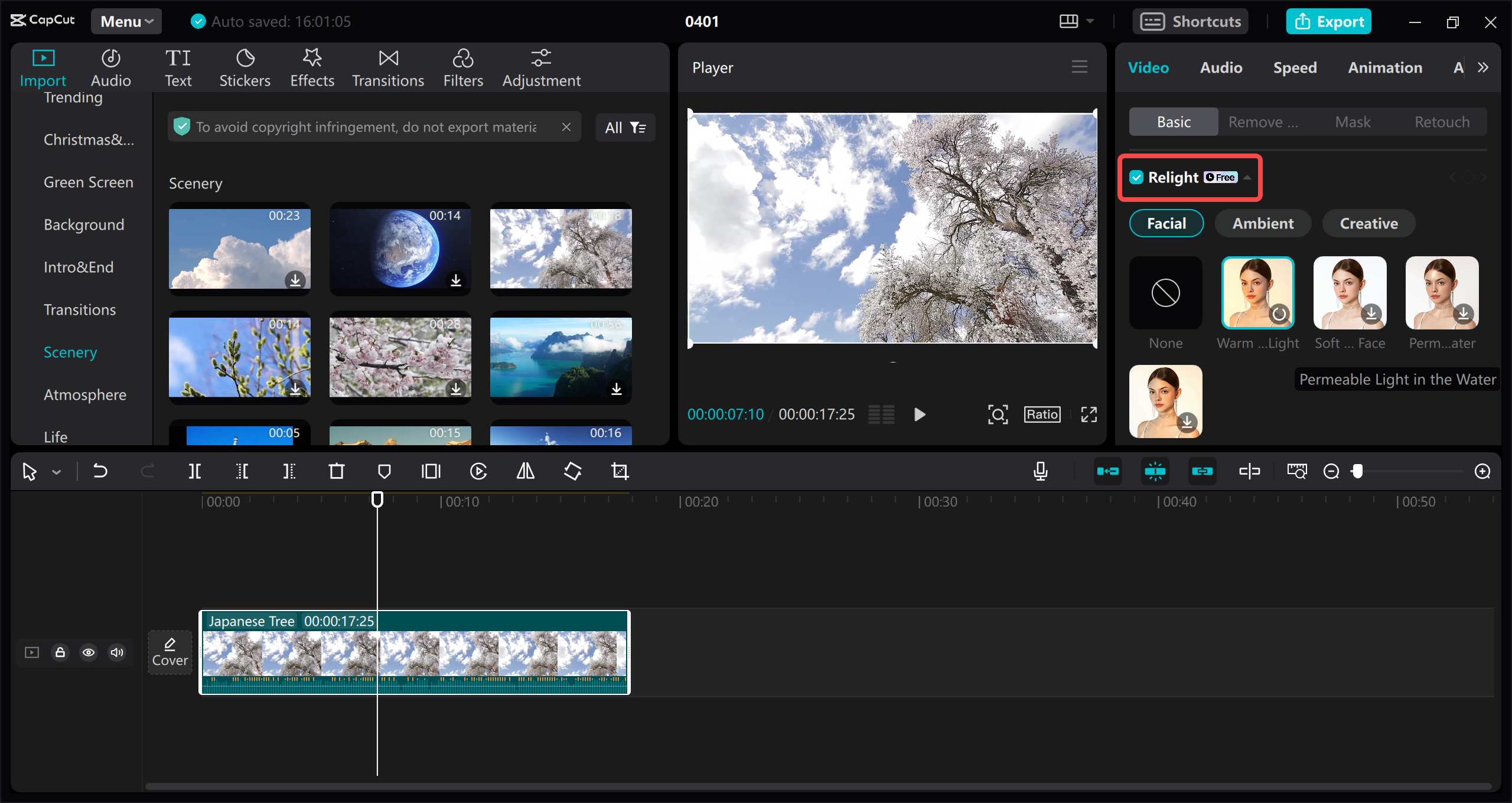Split the clip at the playhead

[x=195, y=471]
